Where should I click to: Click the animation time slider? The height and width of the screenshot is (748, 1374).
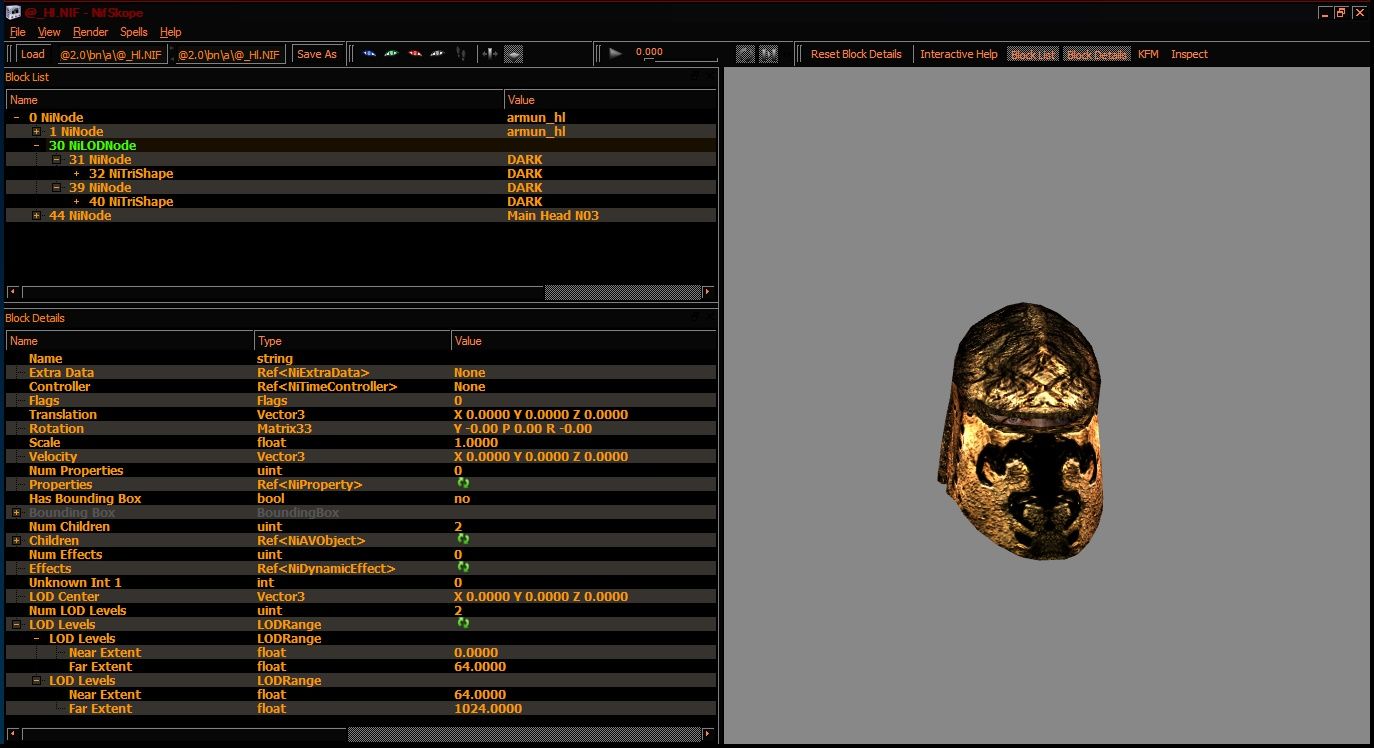[680, 61]
